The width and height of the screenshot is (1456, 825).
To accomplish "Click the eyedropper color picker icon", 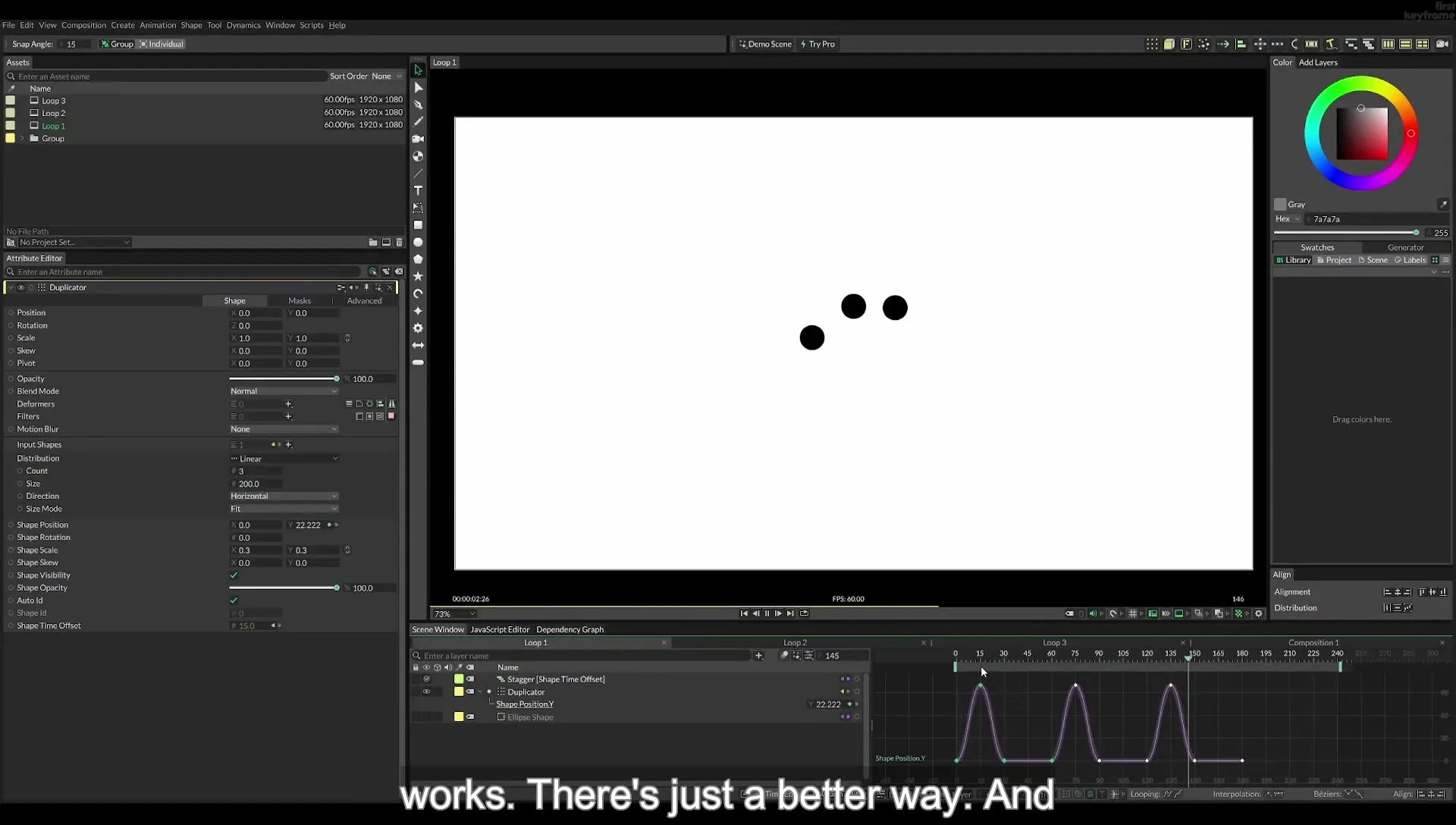I will [x=1443, y=204].
